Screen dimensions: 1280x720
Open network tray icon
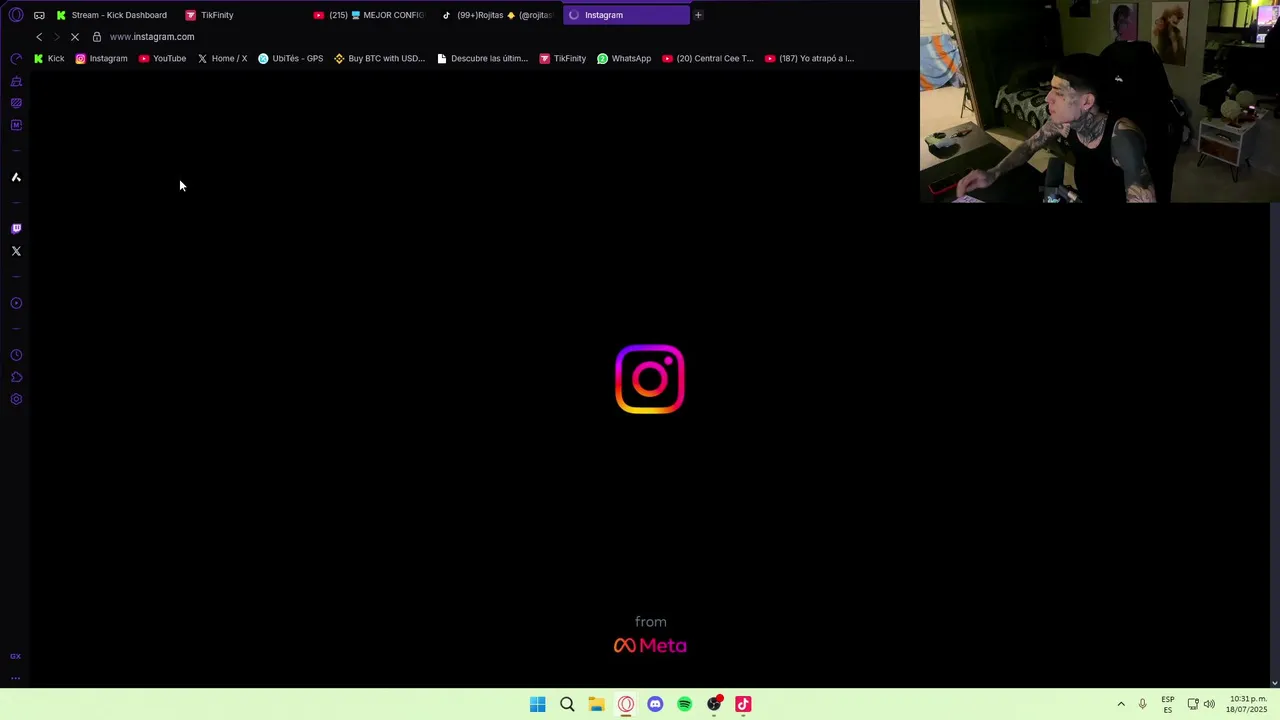point(1193,704)
